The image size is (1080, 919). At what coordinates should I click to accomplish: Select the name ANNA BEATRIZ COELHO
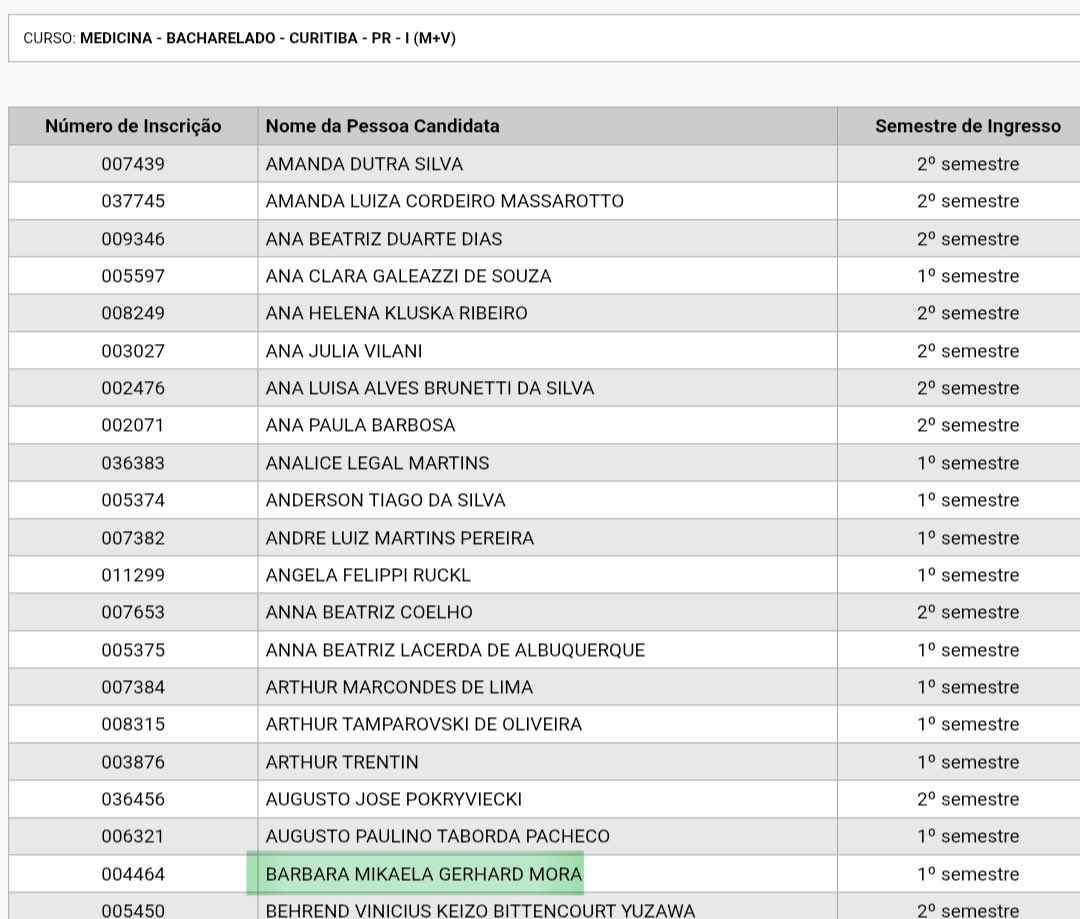pos(369,612)
